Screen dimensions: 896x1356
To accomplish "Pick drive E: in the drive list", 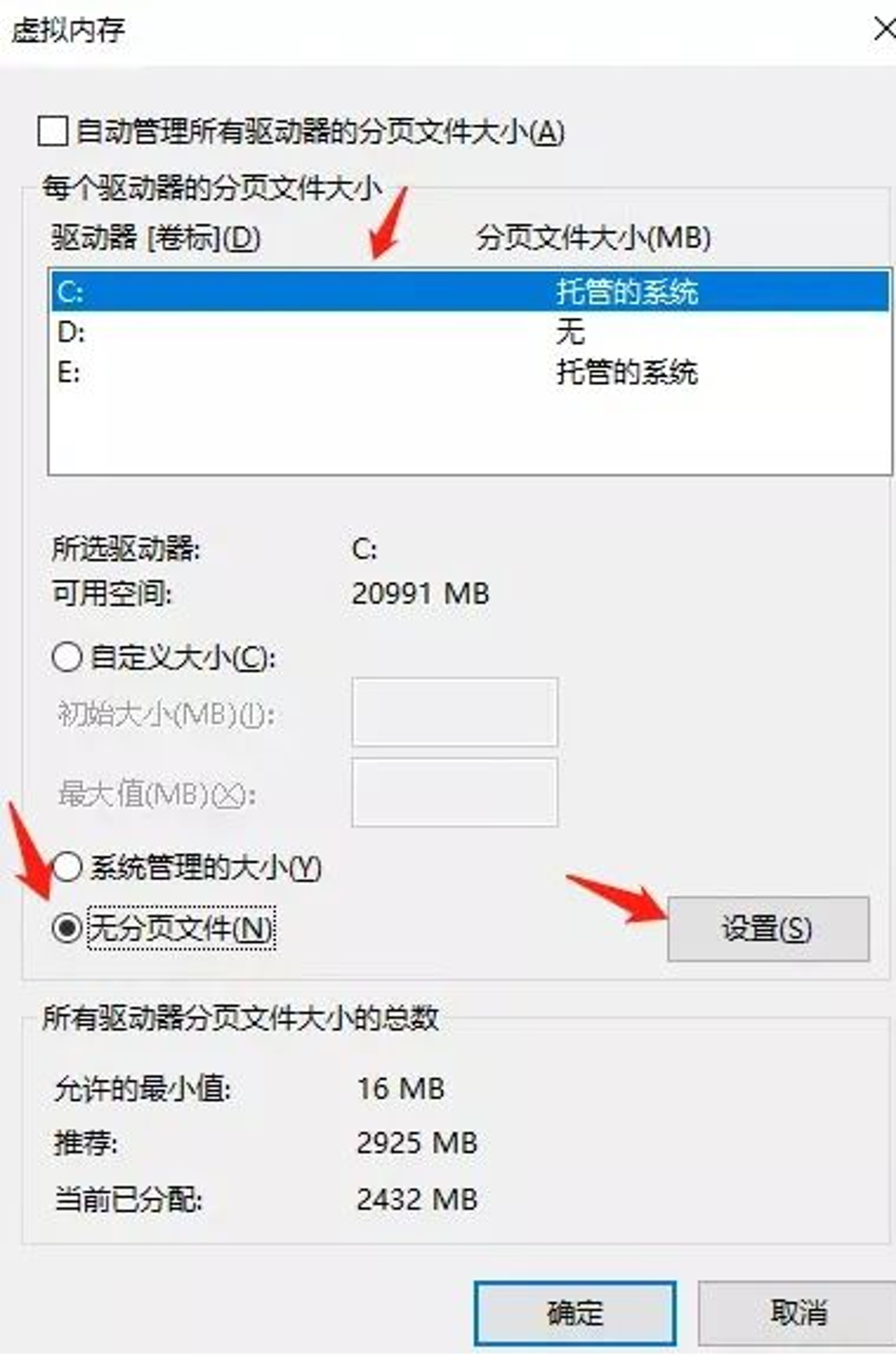I will (x=470, y=372).
